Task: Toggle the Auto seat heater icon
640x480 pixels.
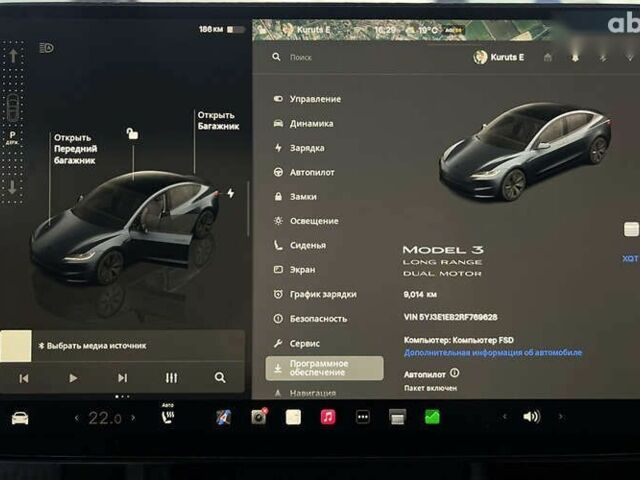Action: click(x=168, y=414)
